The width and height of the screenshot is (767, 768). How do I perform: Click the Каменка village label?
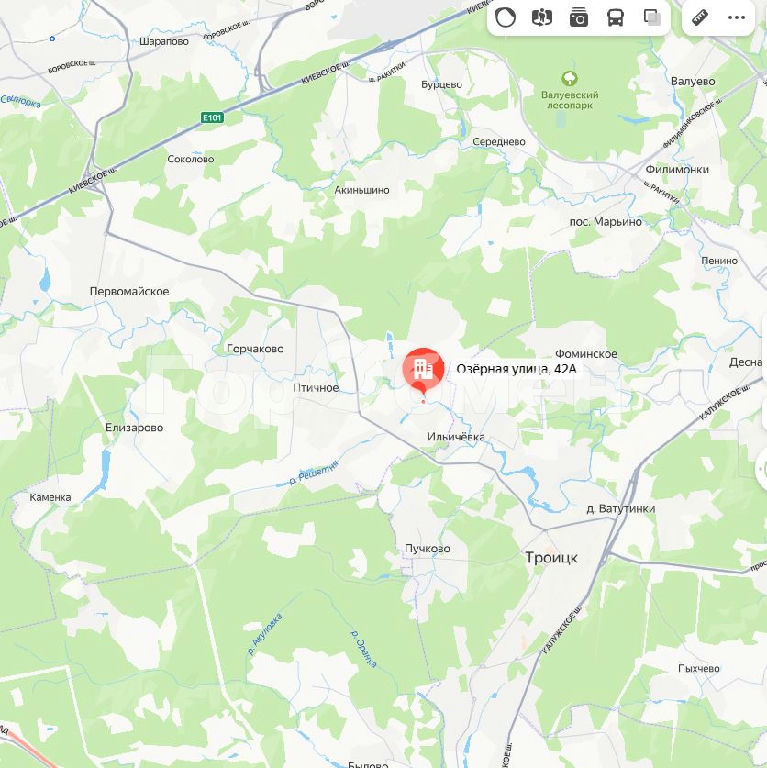point(50,498)
